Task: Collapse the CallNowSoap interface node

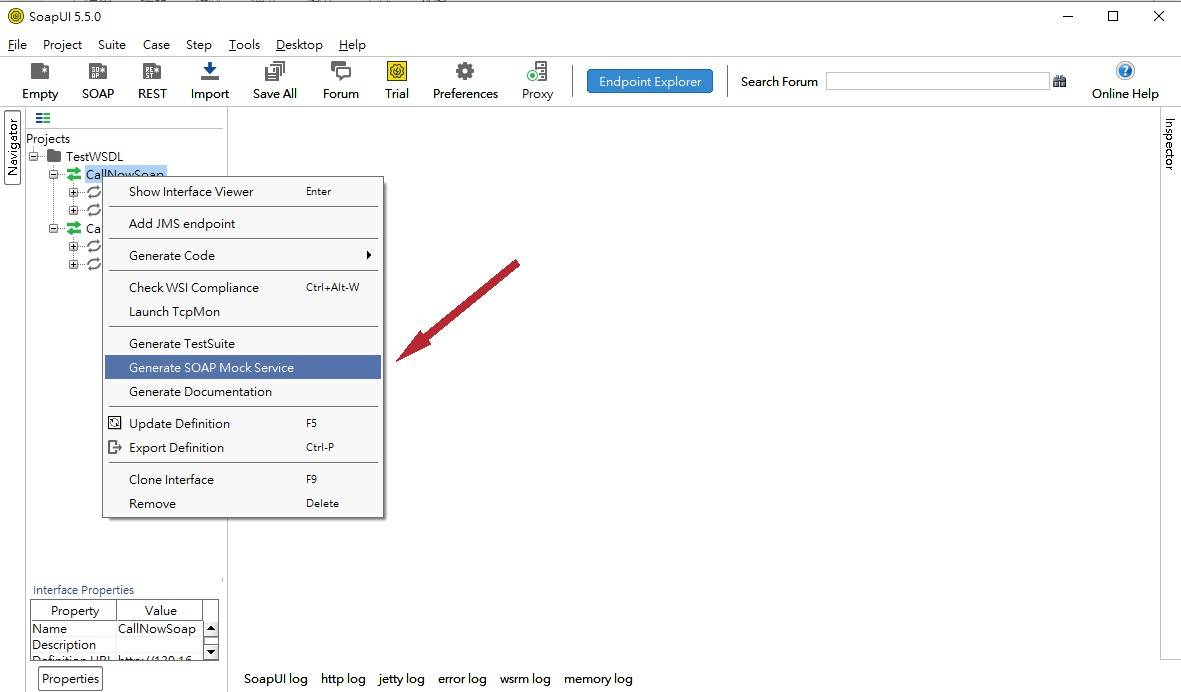Action: pos(53,175)
